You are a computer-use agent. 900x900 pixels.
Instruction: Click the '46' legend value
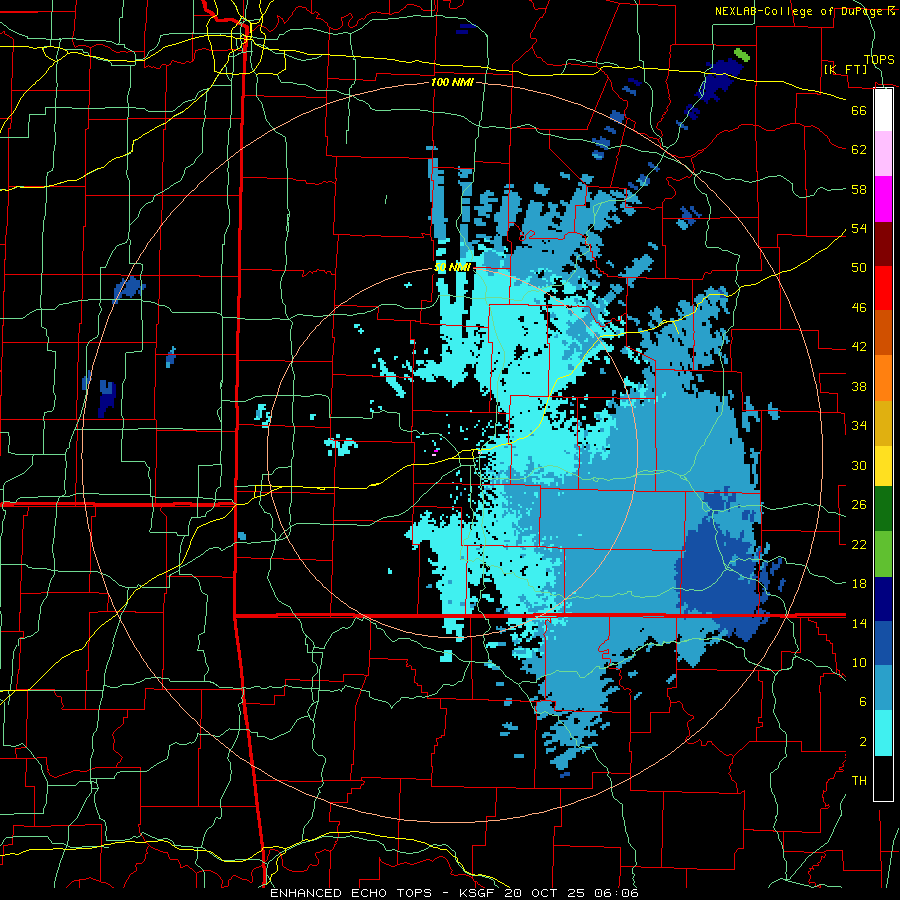[x=859, y=307]
